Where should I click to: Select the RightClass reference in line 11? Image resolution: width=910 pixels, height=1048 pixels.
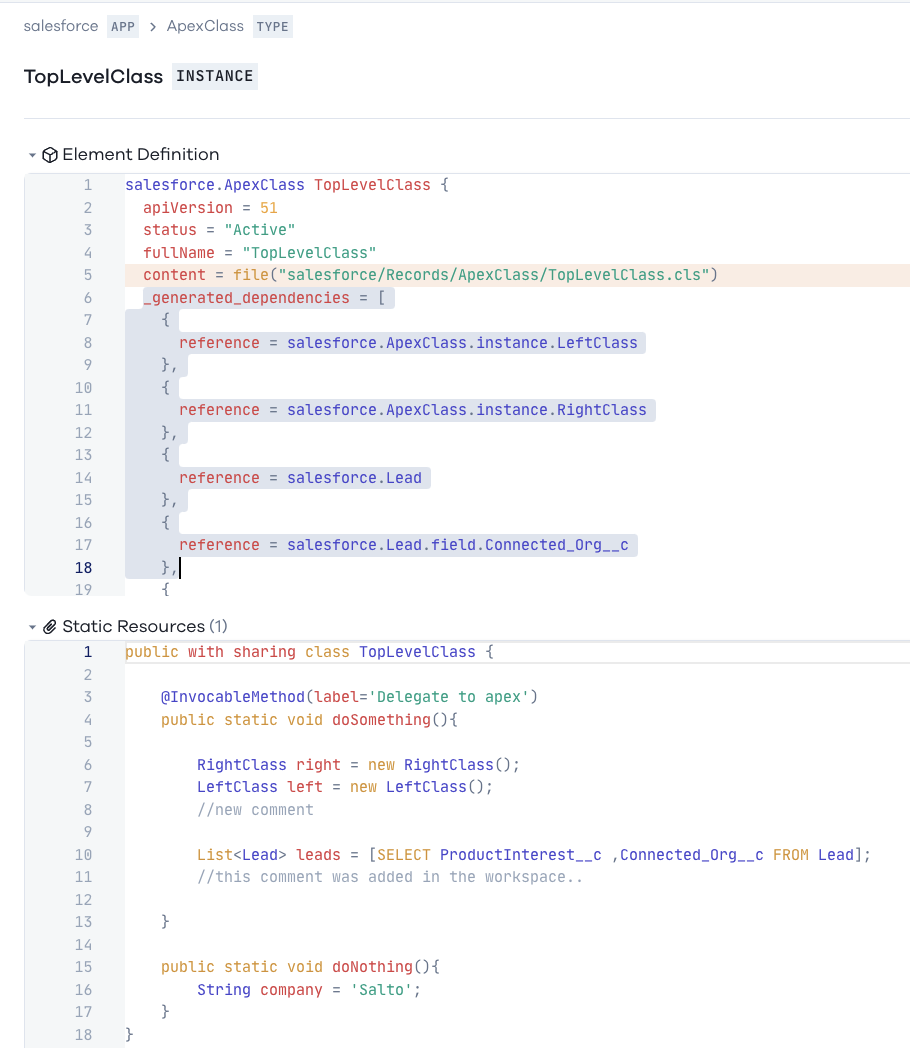[x=467, y=410]
